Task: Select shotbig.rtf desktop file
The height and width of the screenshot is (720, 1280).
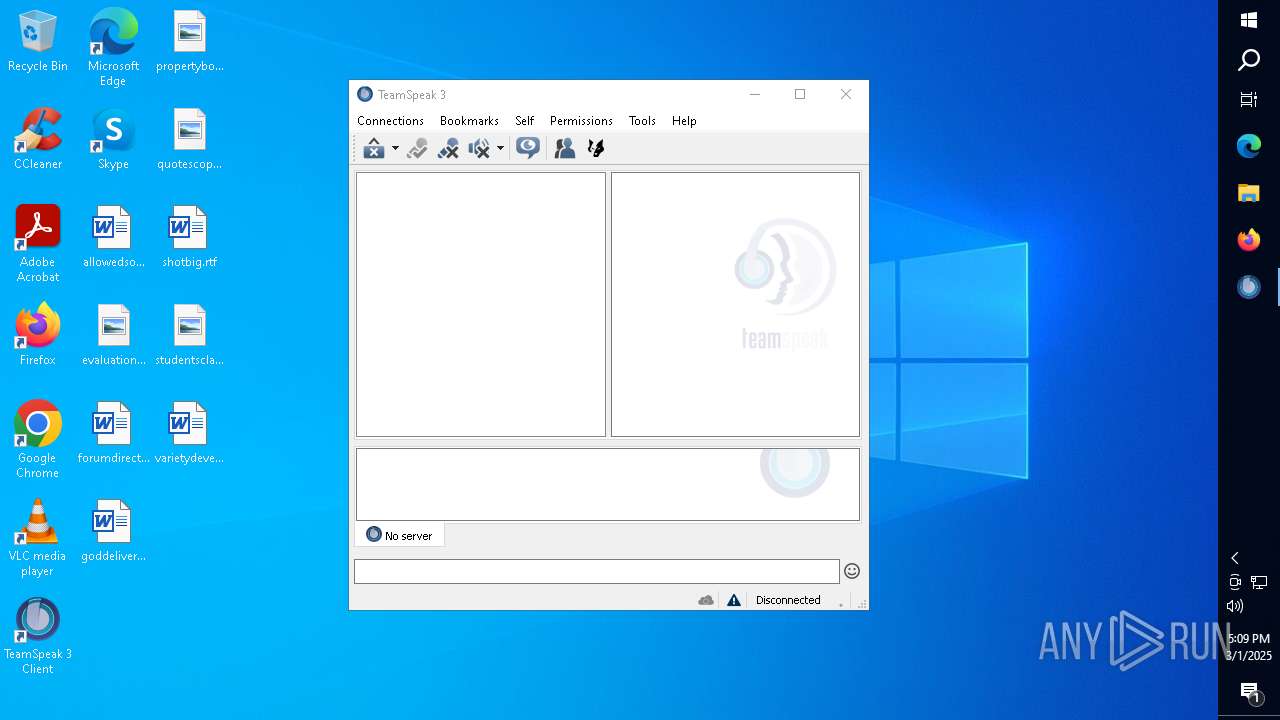Action: click(x=189, y=237)
